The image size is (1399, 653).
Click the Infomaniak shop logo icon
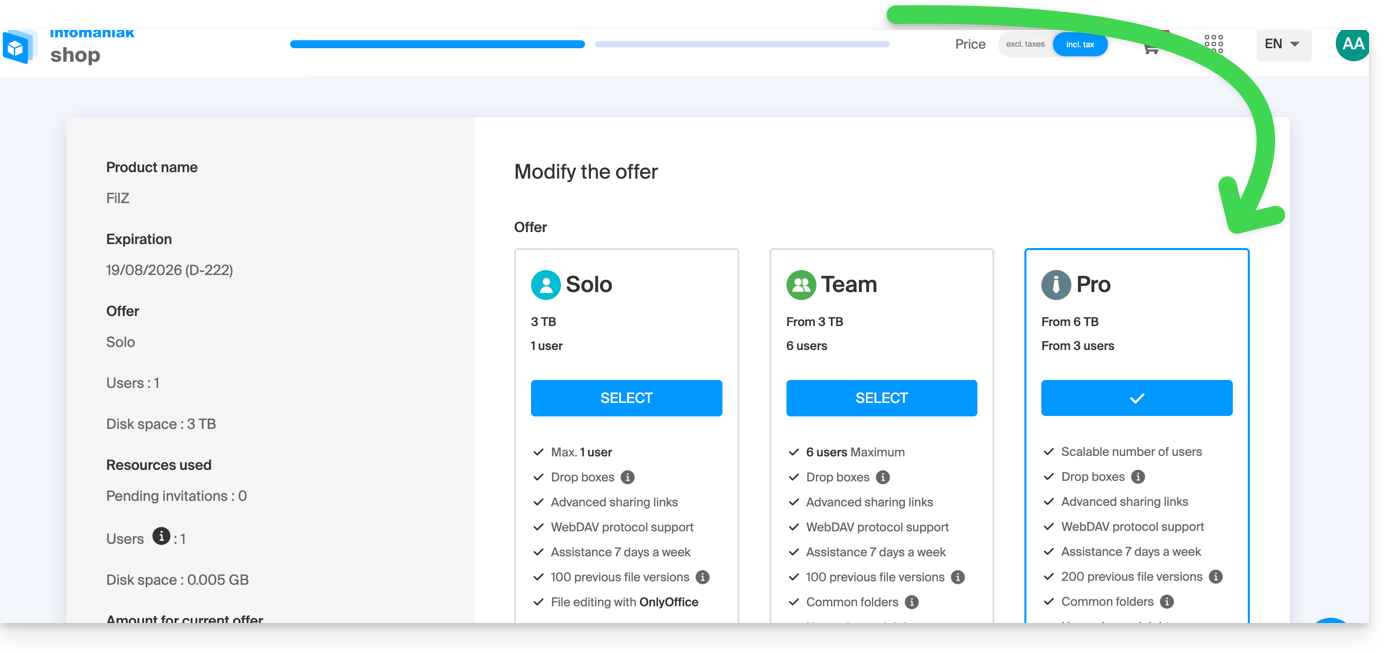coord(17,47)
